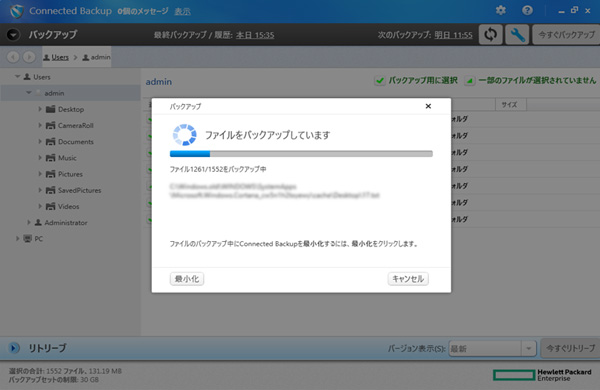Toggle the 一部のファイルが選択されていません checkbox
Viewport: 600px width, 390px height.
[x=470, y=81]
